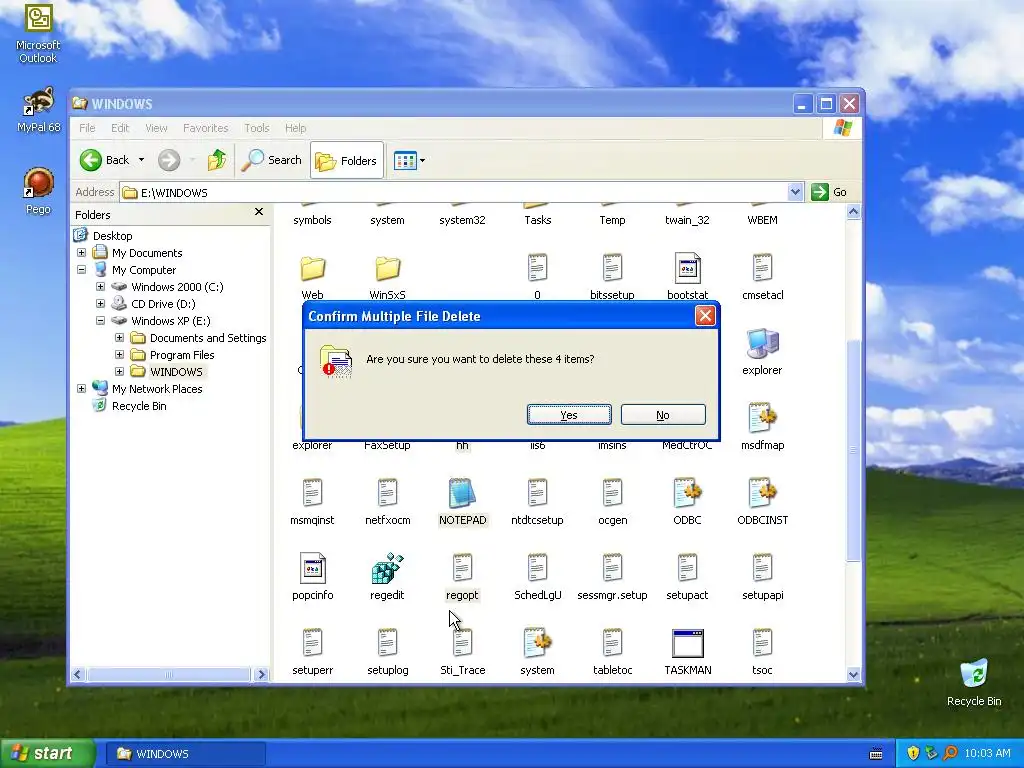Collapse the My Computer tree node
The height and width of the screenshot is (768, 1024).
coord(82,270)
